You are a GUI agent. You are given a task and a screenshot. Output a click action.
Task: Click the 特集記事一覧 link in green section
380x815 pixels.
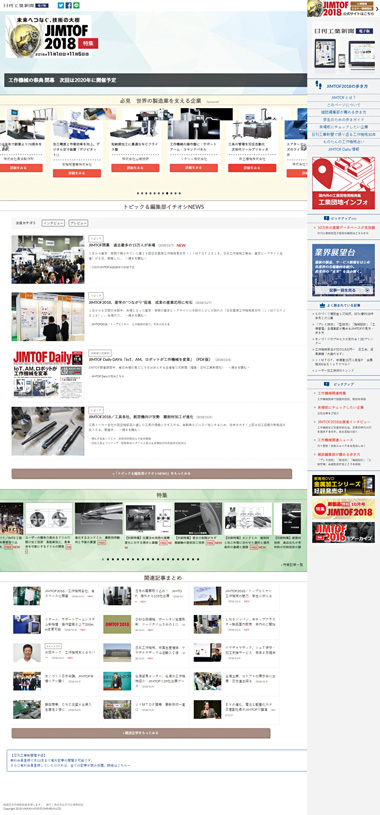291,564
